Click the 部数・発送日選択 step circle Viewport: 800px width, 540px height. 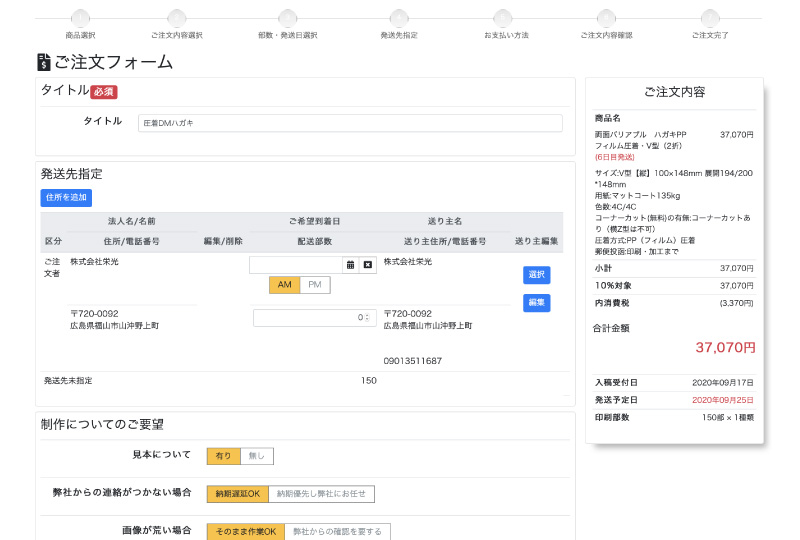287,18
